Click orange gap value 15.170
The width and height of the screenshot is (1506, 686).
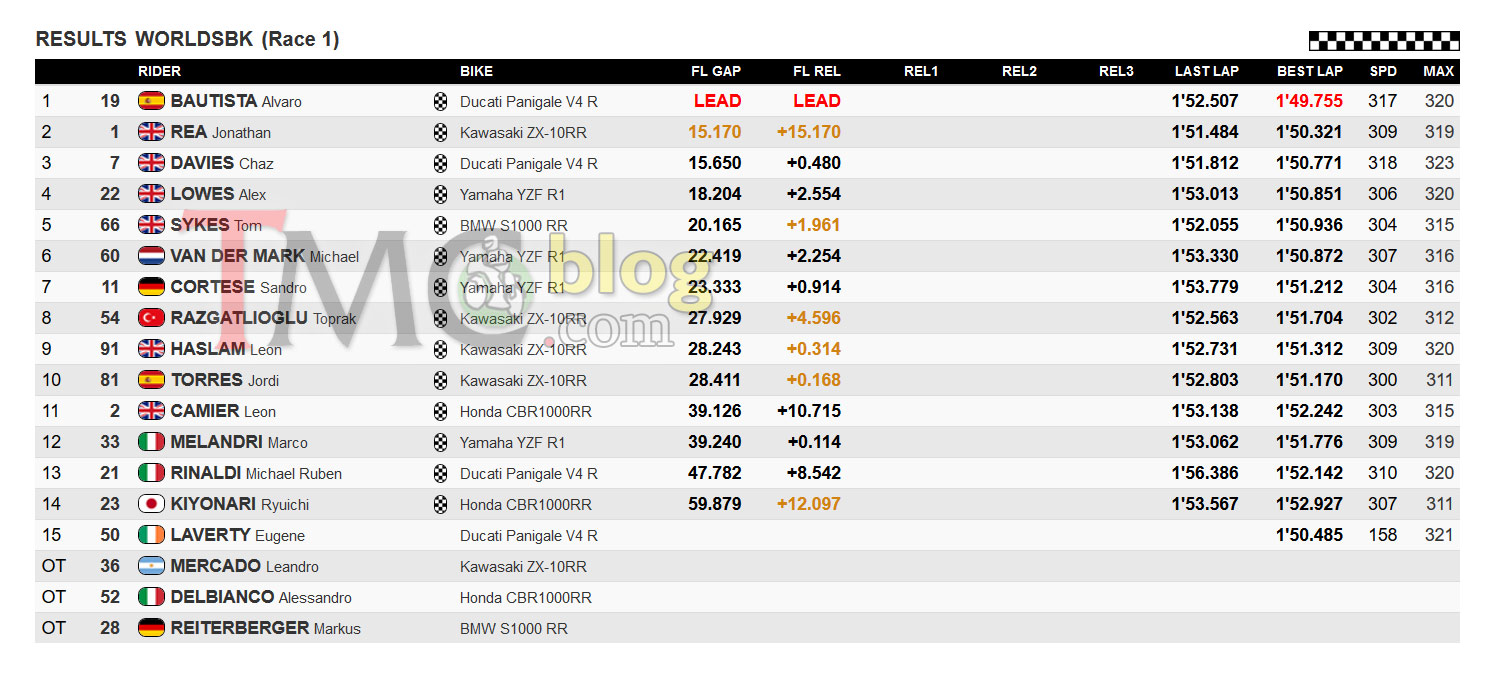pyautogui.click(x=715, y=132)
